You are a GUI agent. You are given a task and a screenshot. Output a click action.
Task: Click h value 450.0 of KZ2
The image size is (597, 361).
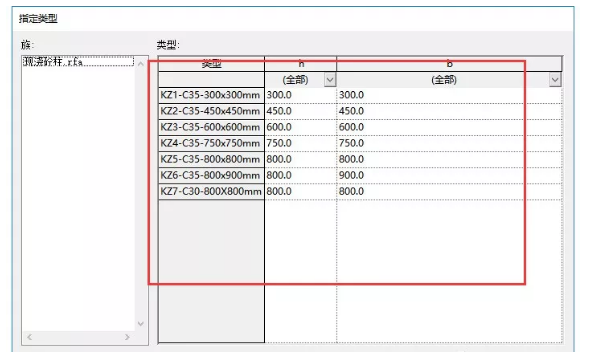click(x=301, y=111)
